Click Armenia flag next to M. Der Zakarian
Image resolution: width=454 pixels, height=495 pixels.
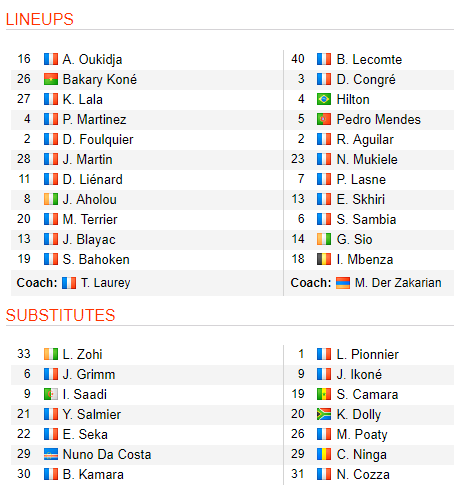pyautogui.click(x=343, y=283)
